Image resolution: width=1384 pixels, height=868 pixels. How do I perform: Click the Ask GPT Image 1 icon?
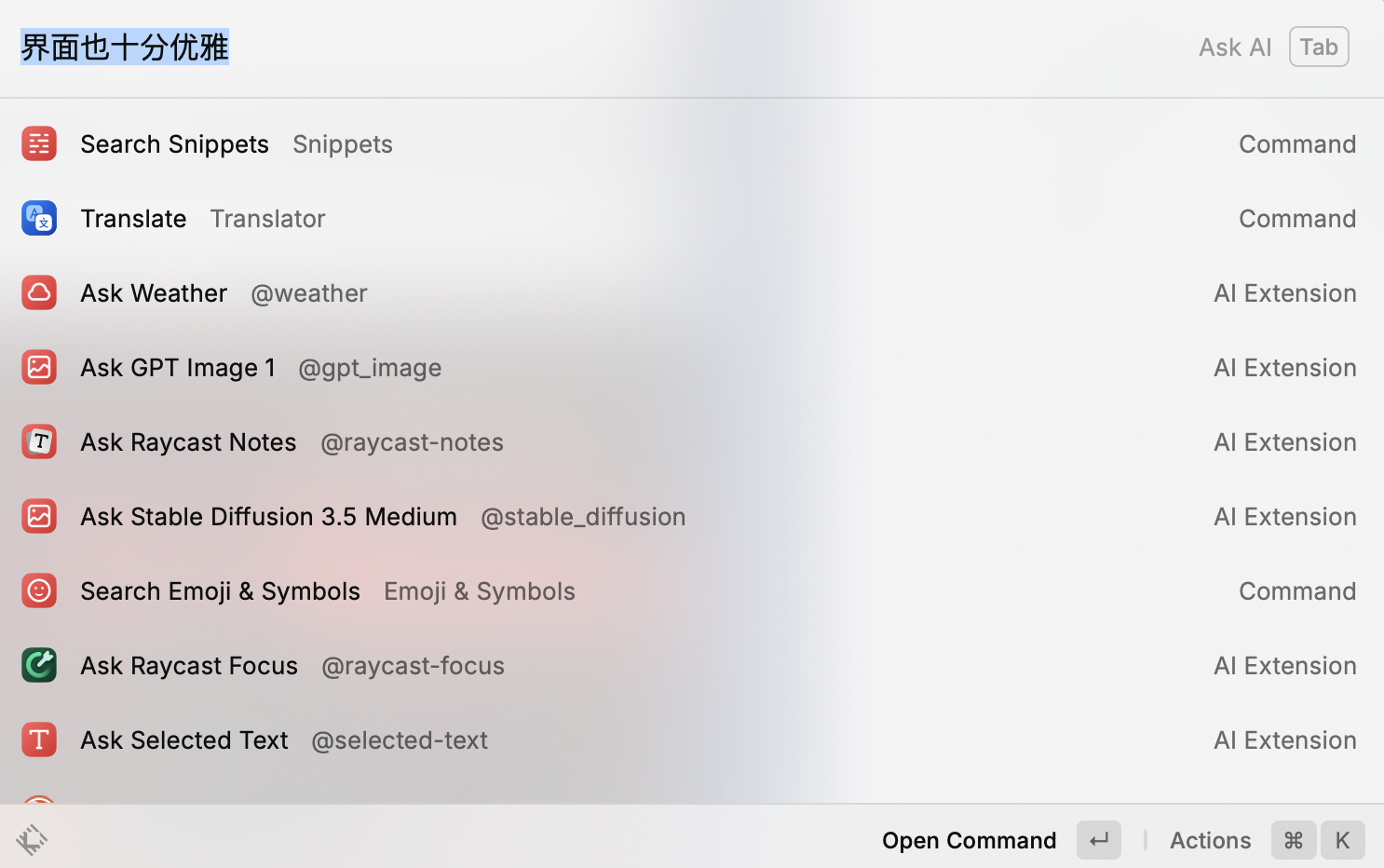39,368
